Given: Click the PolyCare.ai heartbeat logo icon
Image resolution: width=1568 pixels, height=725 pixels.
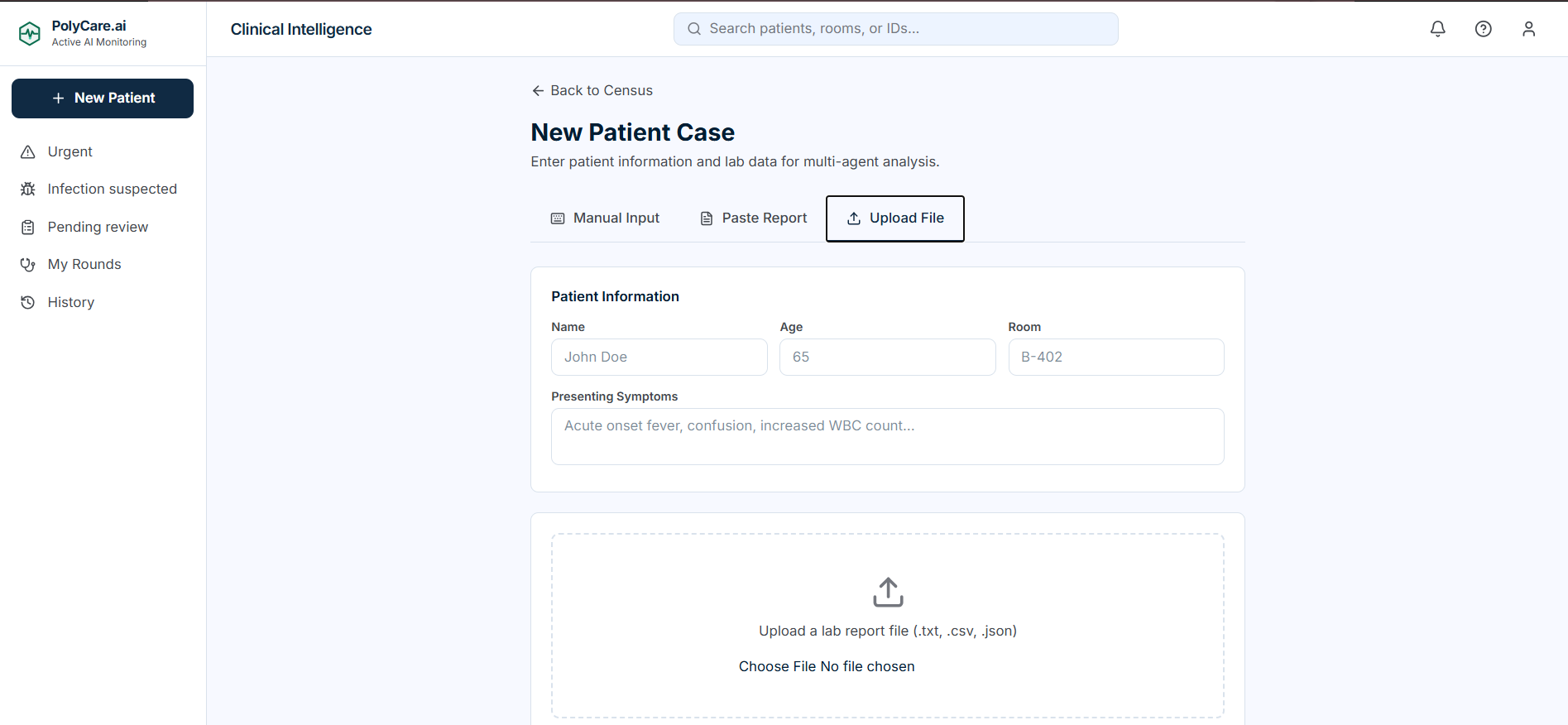Looking at the screenshot, I should click(30, 33).
